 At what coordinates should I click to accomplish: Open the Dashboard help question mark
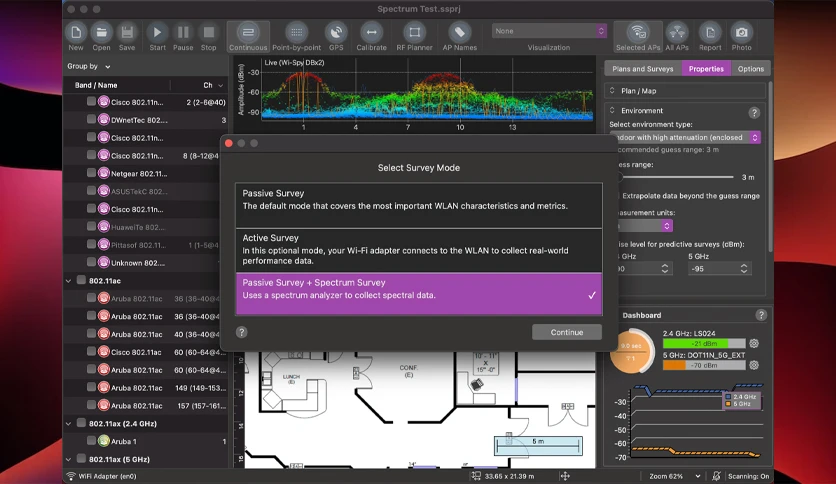point(761,315)
